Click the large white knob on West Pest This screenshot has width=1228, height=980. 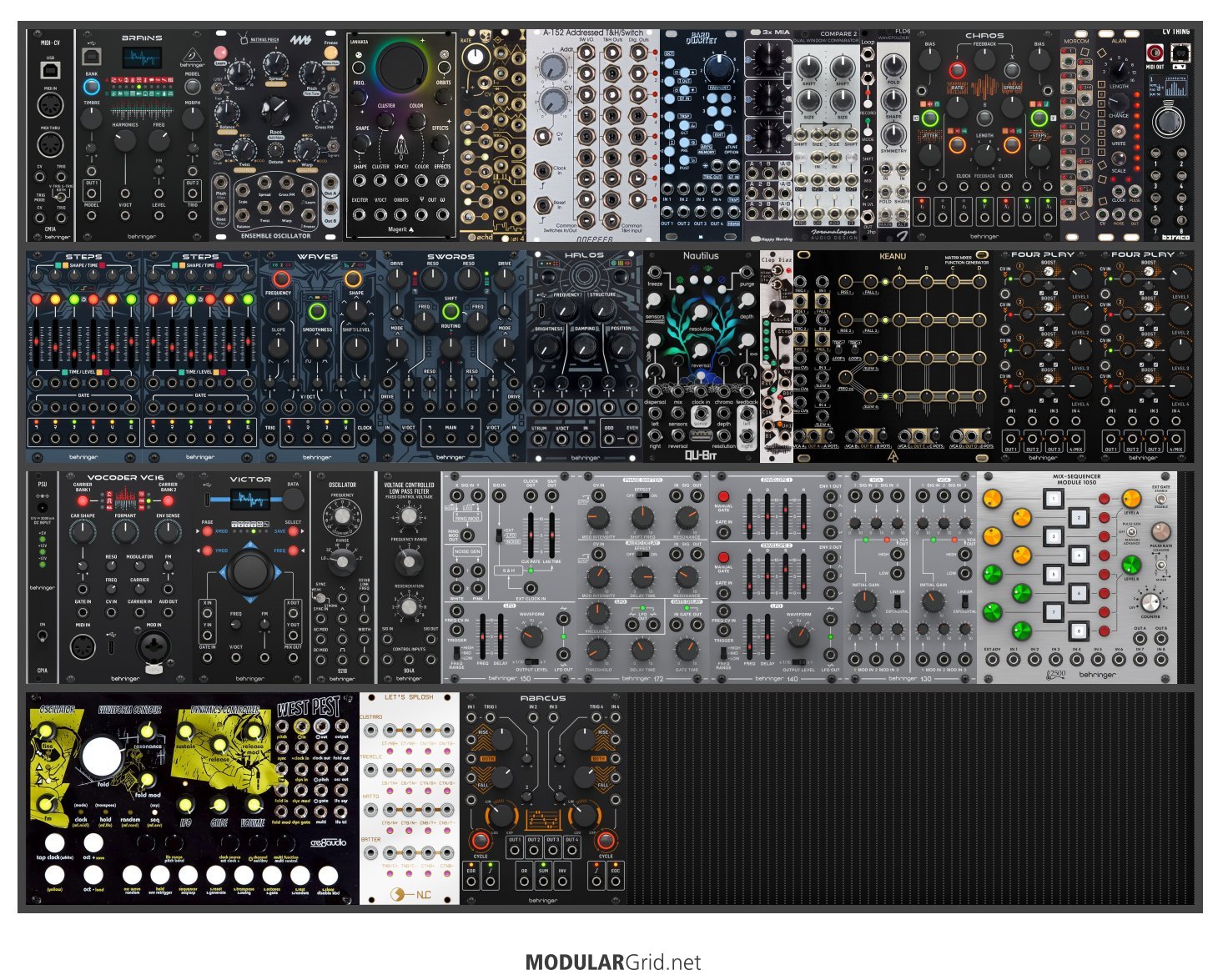pyautogui.click(x=102, y=756)
